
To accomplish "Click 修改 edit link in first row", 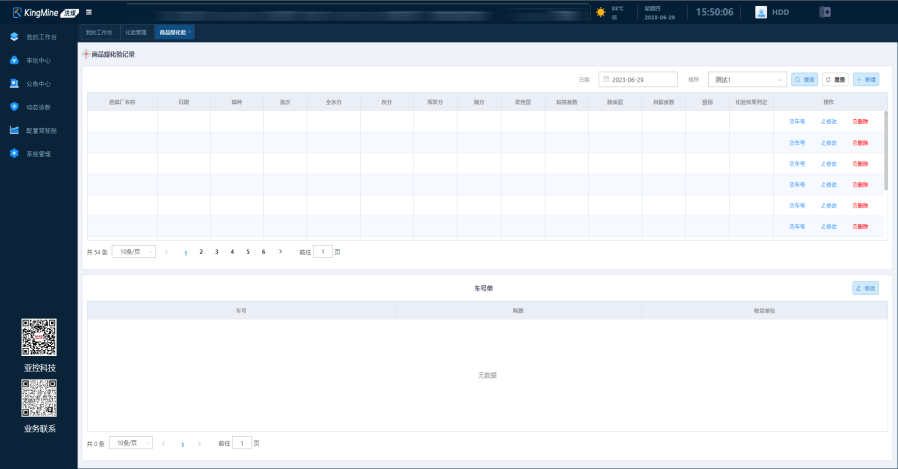I will click(x=829, y=121).
